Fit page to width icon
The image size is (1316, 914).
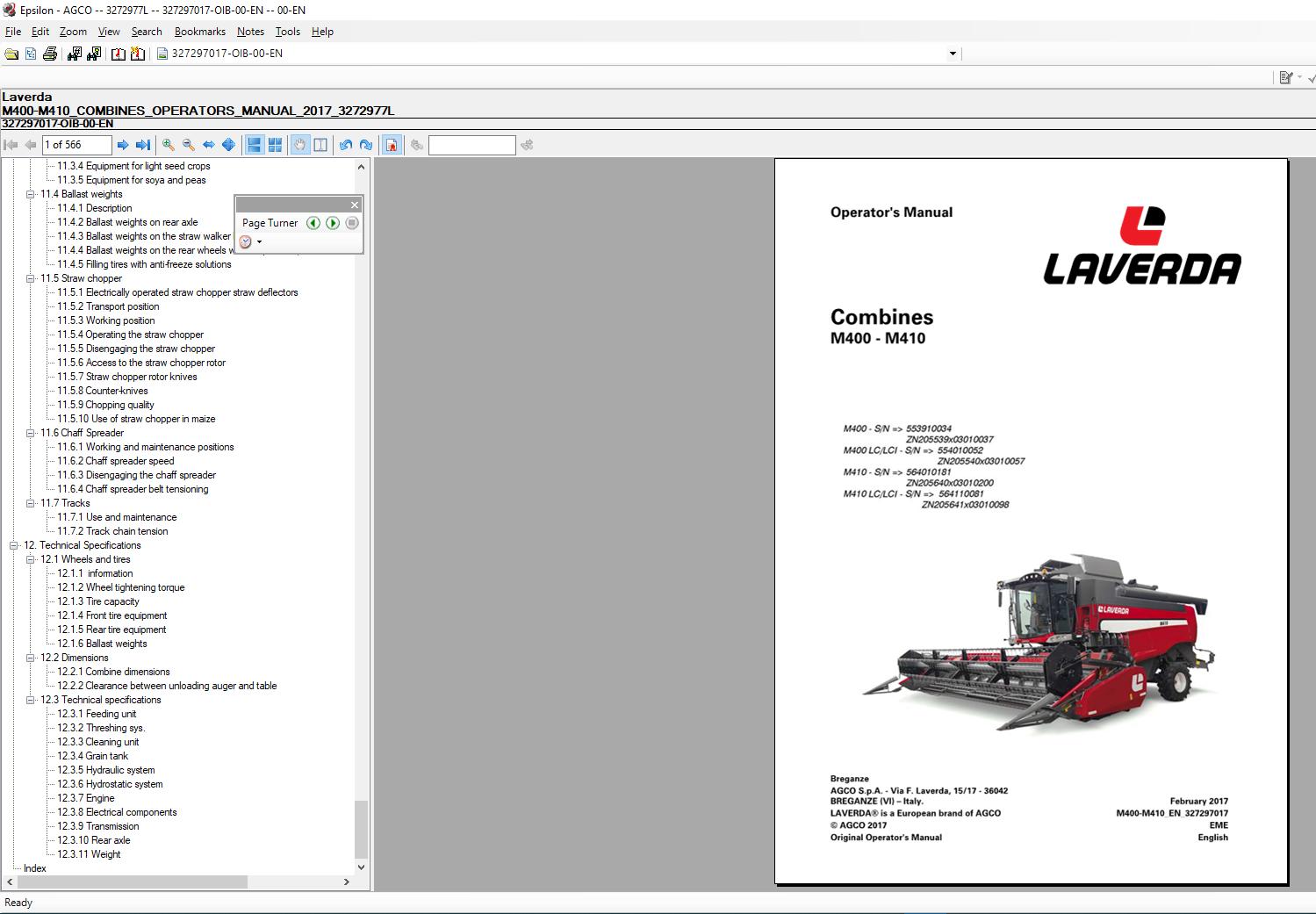(x=209, y=145)
